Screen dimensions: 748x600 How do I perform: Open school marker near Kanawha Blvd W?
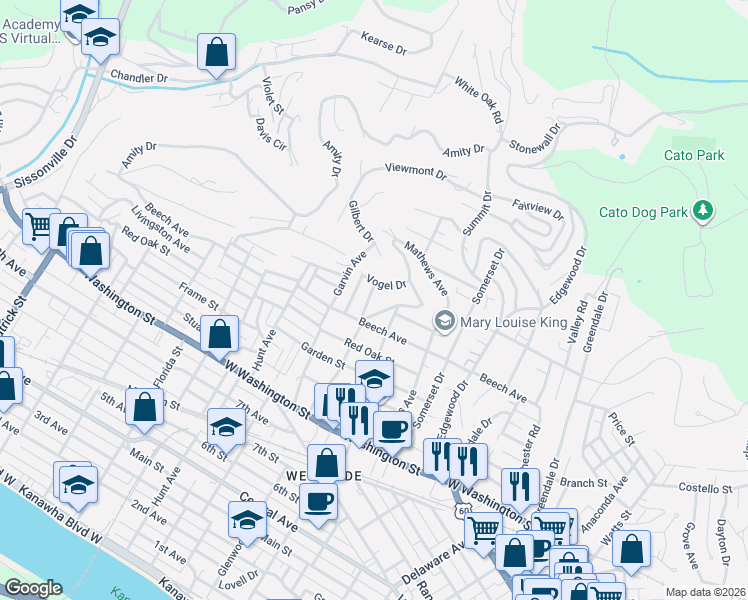click(79, 487)
